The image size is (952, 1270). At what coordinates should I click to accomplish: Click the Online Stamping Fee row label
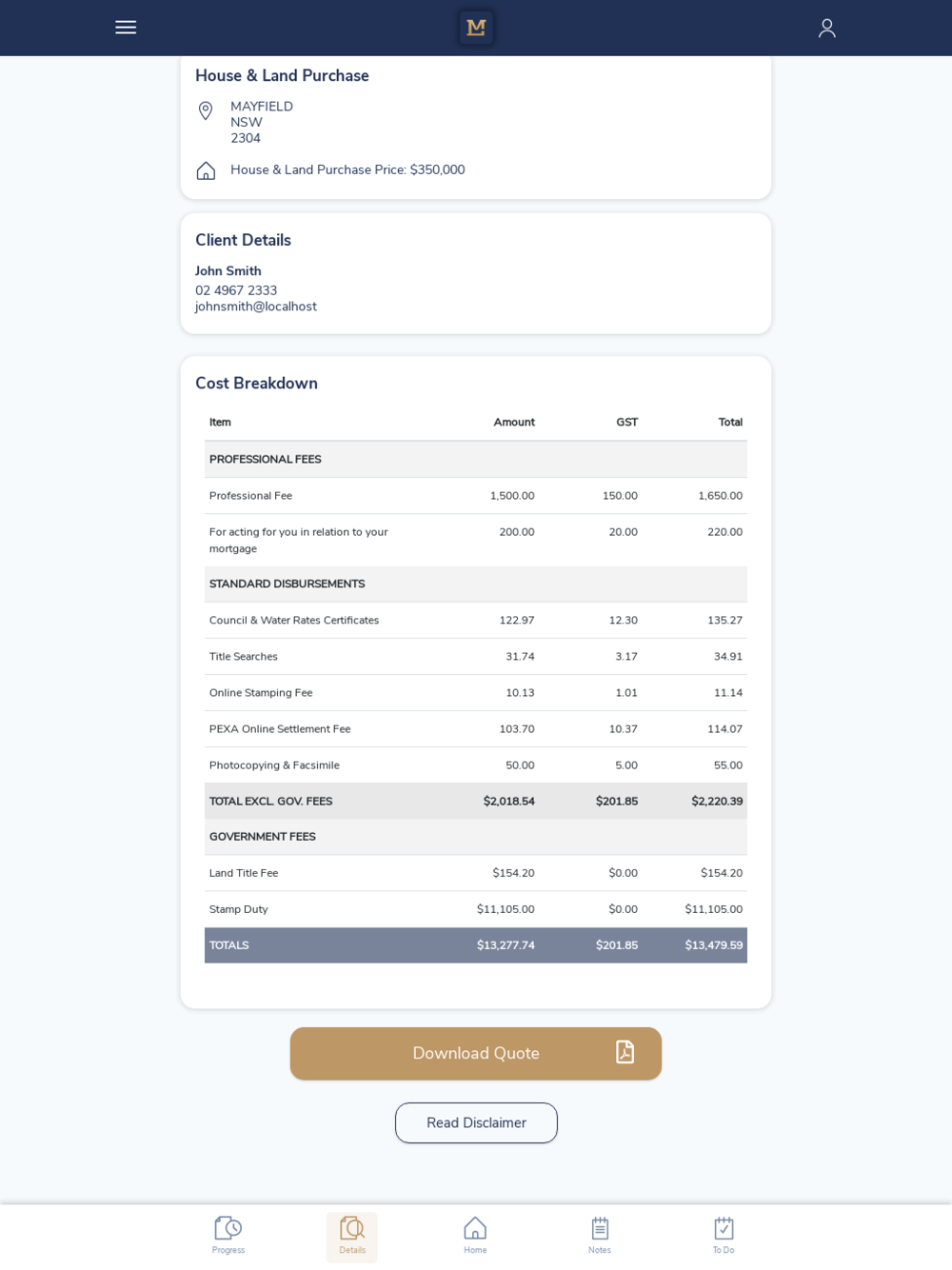[x=261, y=692]
